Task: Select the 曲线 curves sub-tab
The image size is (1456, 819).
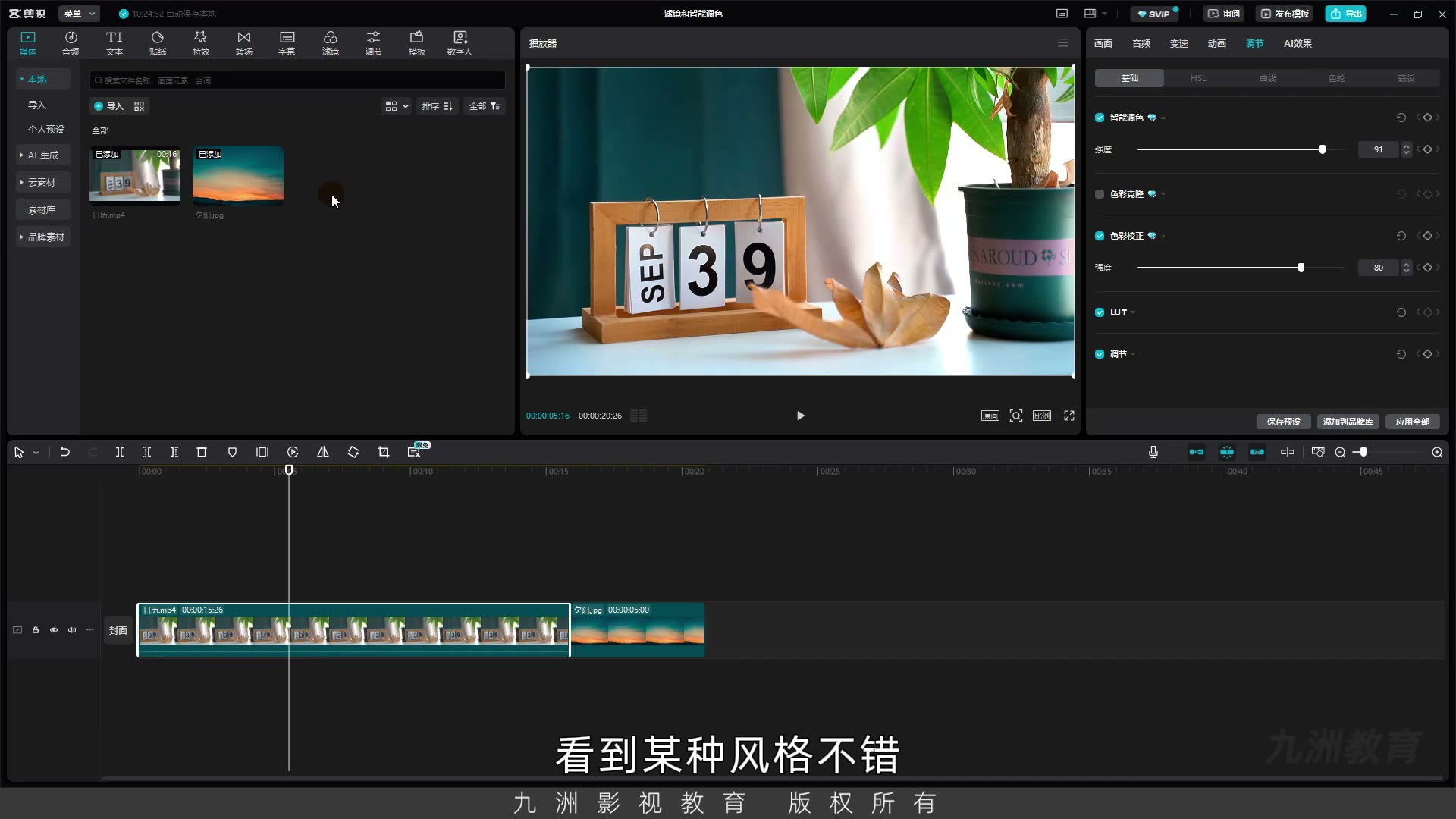Action: point(1268,78)
